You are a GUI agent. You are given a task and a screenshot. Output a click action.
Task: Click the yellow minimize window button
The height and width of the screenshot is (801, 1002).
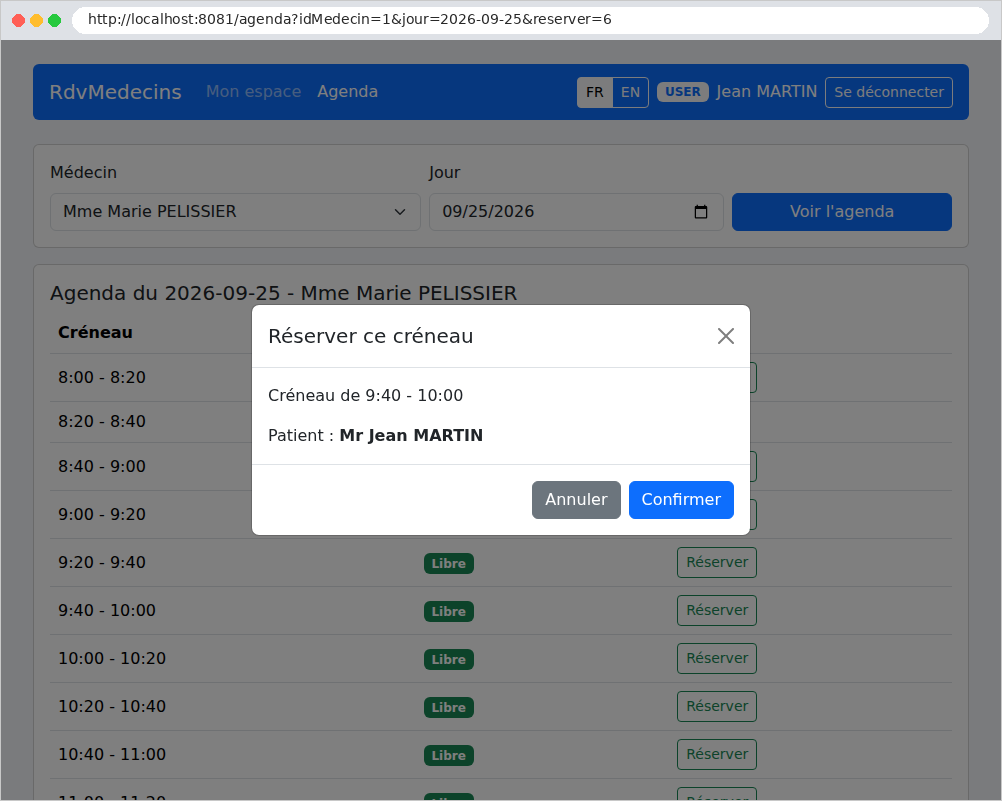coord(36,20)
